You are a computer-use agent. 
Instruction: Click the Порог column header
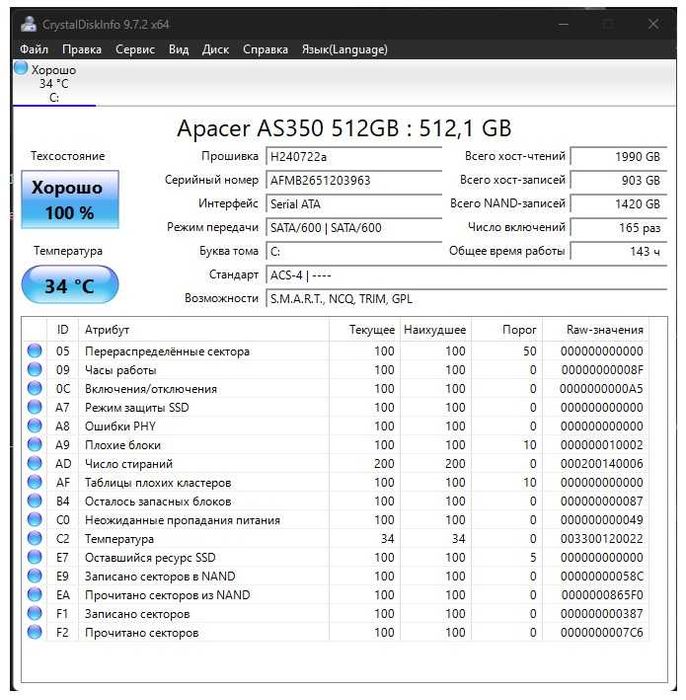[x=507, y=330]
